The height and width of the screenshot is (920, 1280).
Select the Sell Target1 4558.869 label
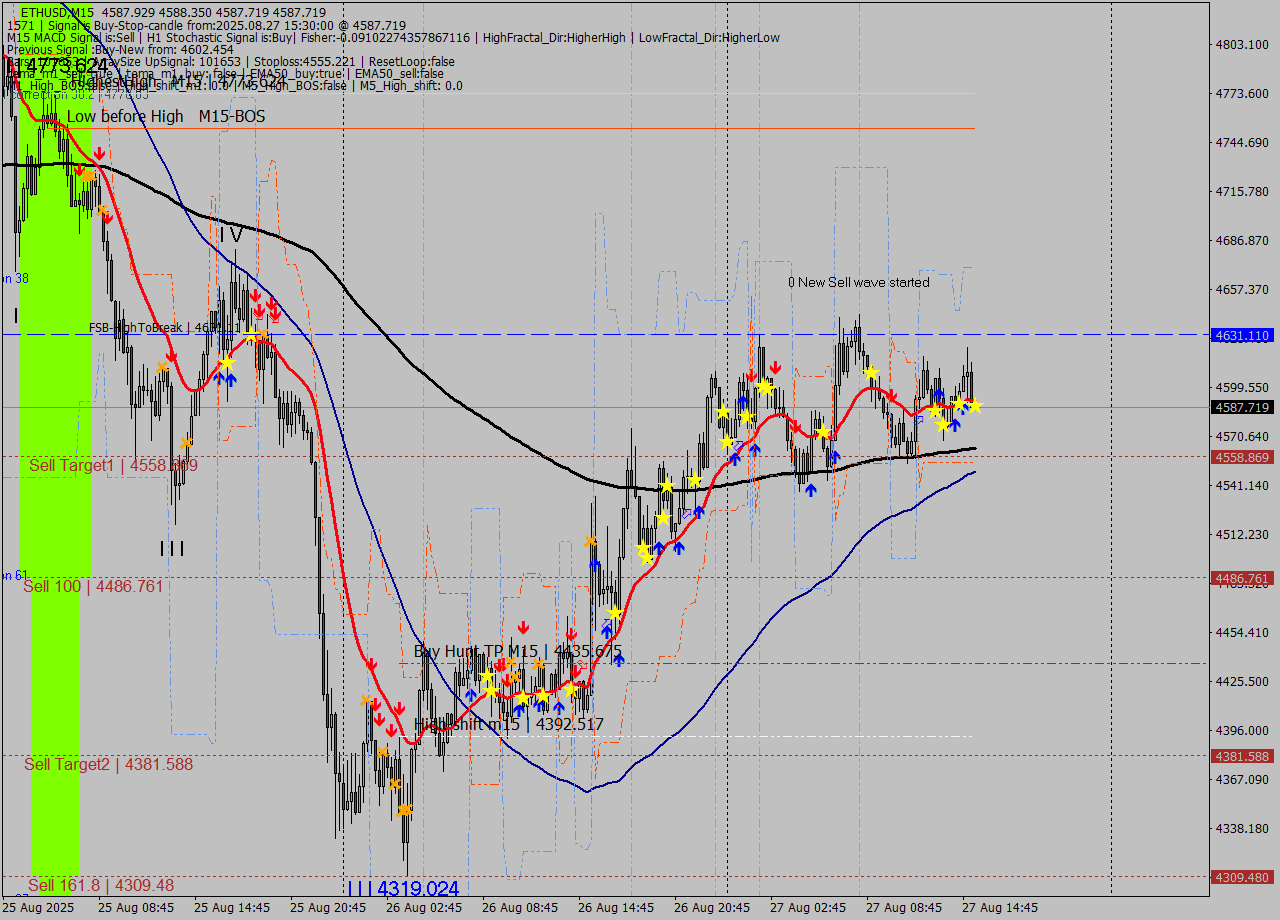(113, 466)
